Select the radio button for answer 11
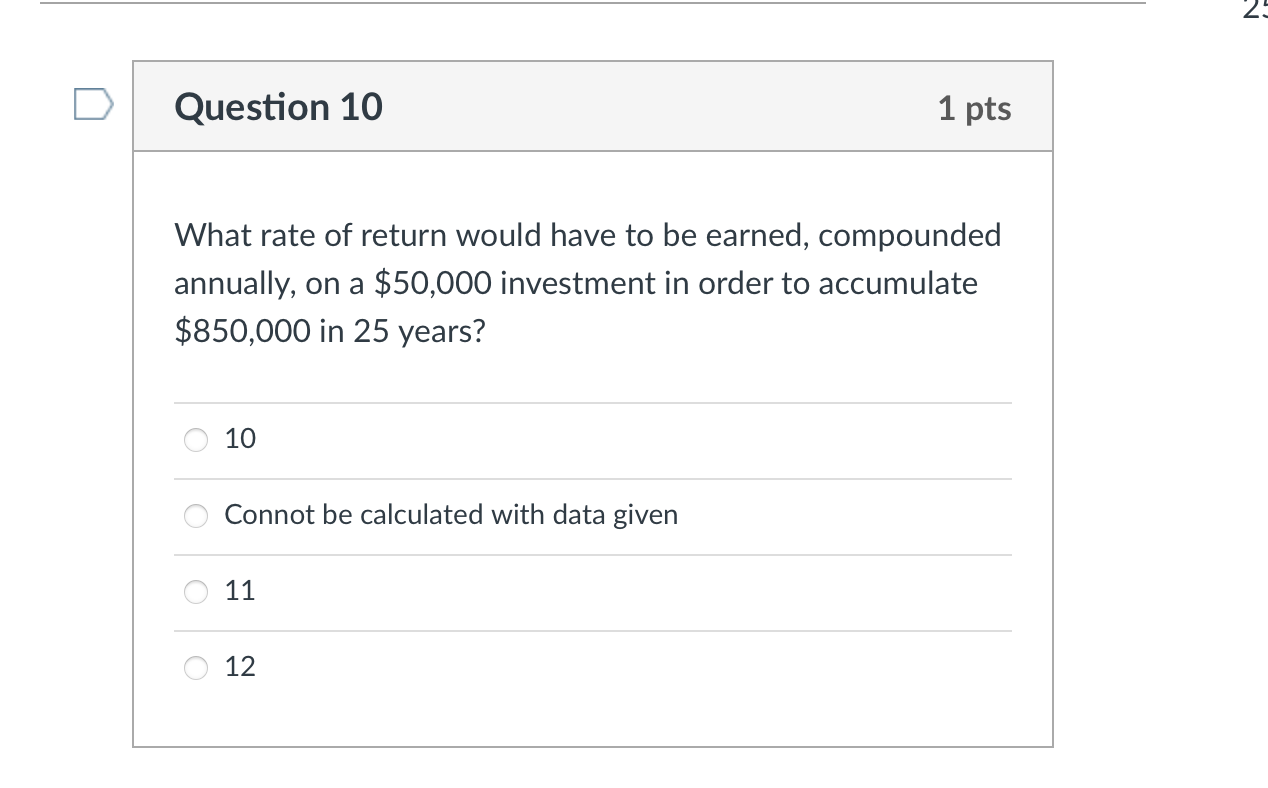Screen dimensions: 1268x788 197,592
